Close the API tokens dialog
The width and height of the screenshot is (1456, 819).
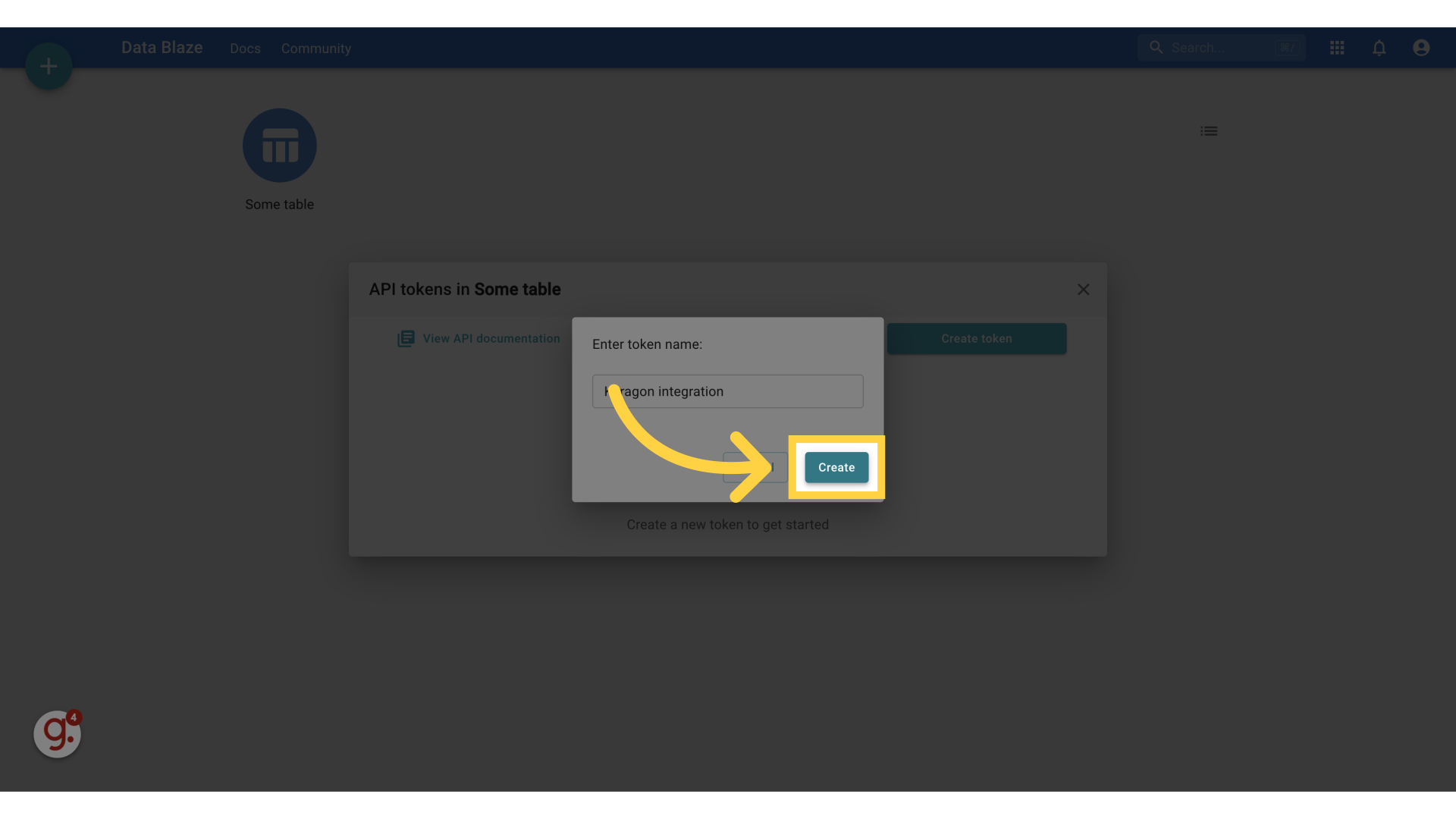(1083, 290)
